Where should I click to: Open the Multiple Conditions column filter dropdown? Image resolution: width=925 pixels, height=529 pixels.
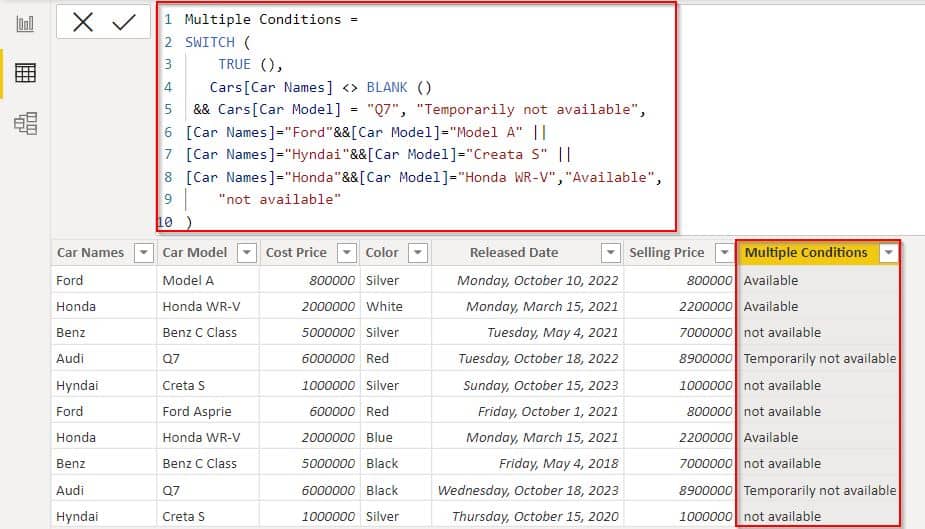point(888,253)
